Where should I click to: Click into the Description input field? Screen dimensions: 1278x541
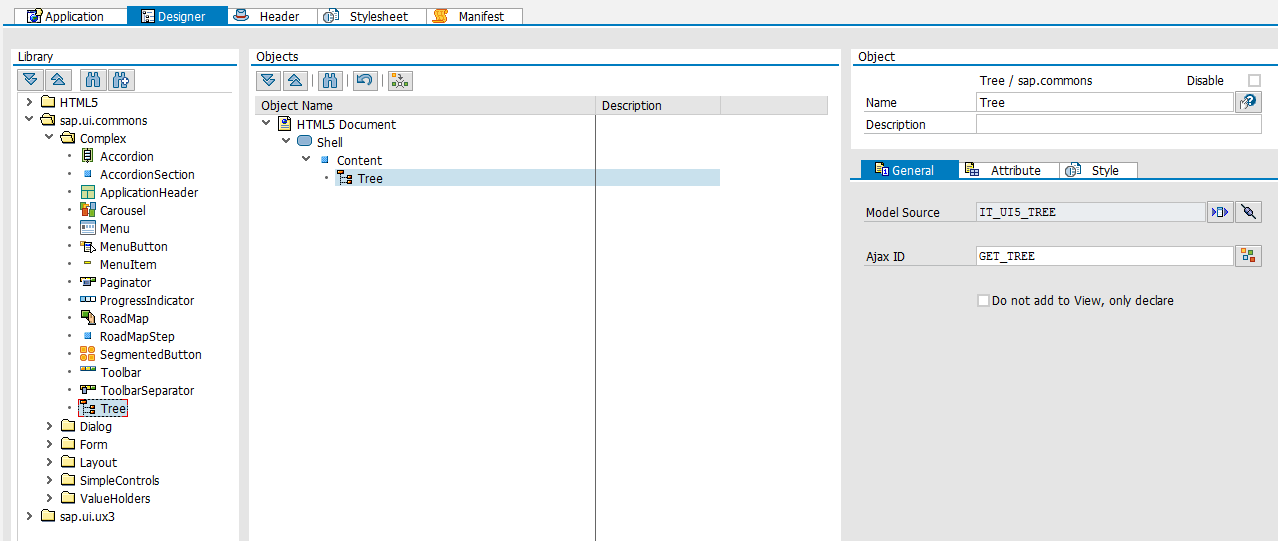[x=1118, y=125]
